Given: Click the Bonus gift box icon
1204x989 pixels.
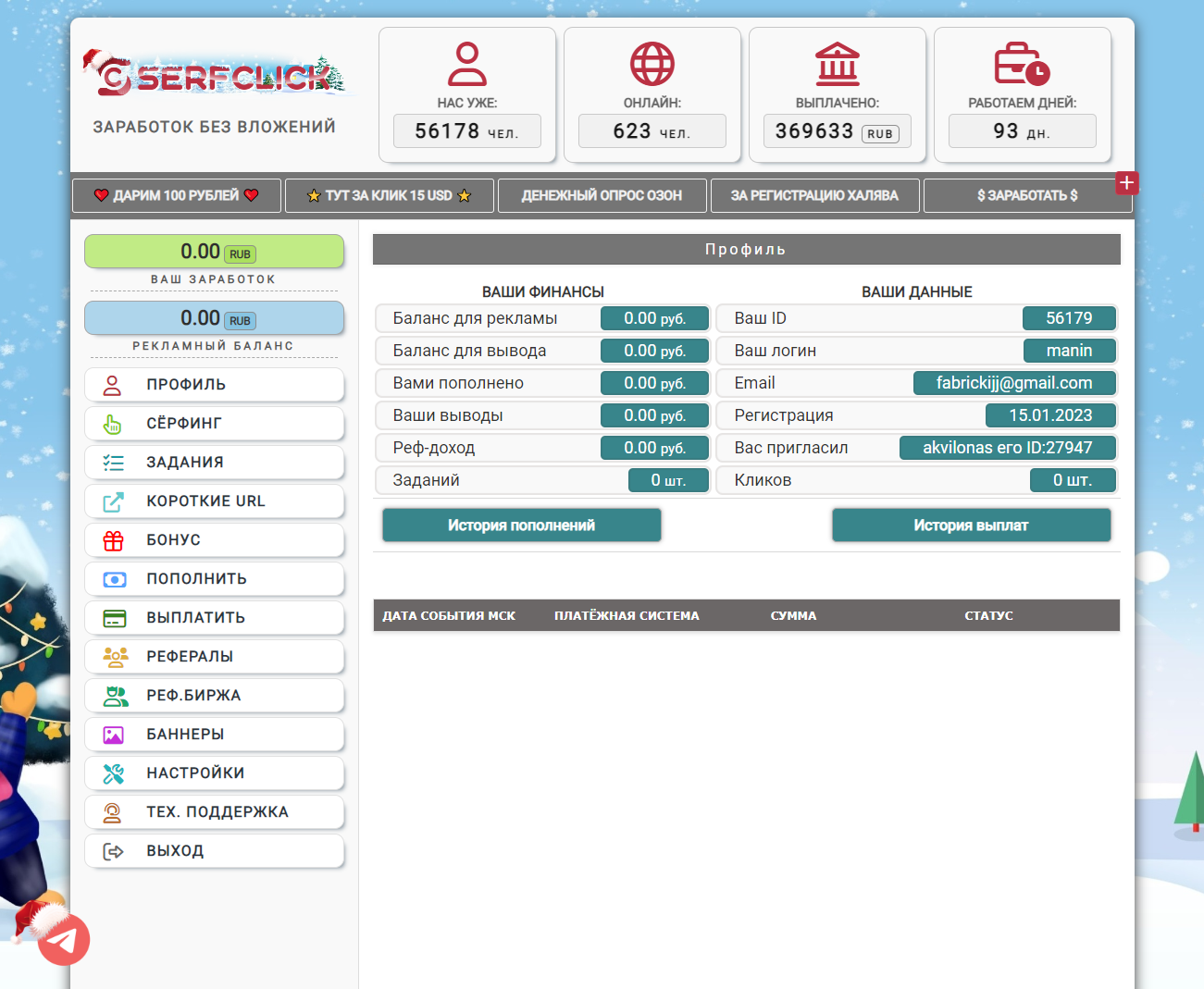Looking at the screenshot, I should [113, 540].
